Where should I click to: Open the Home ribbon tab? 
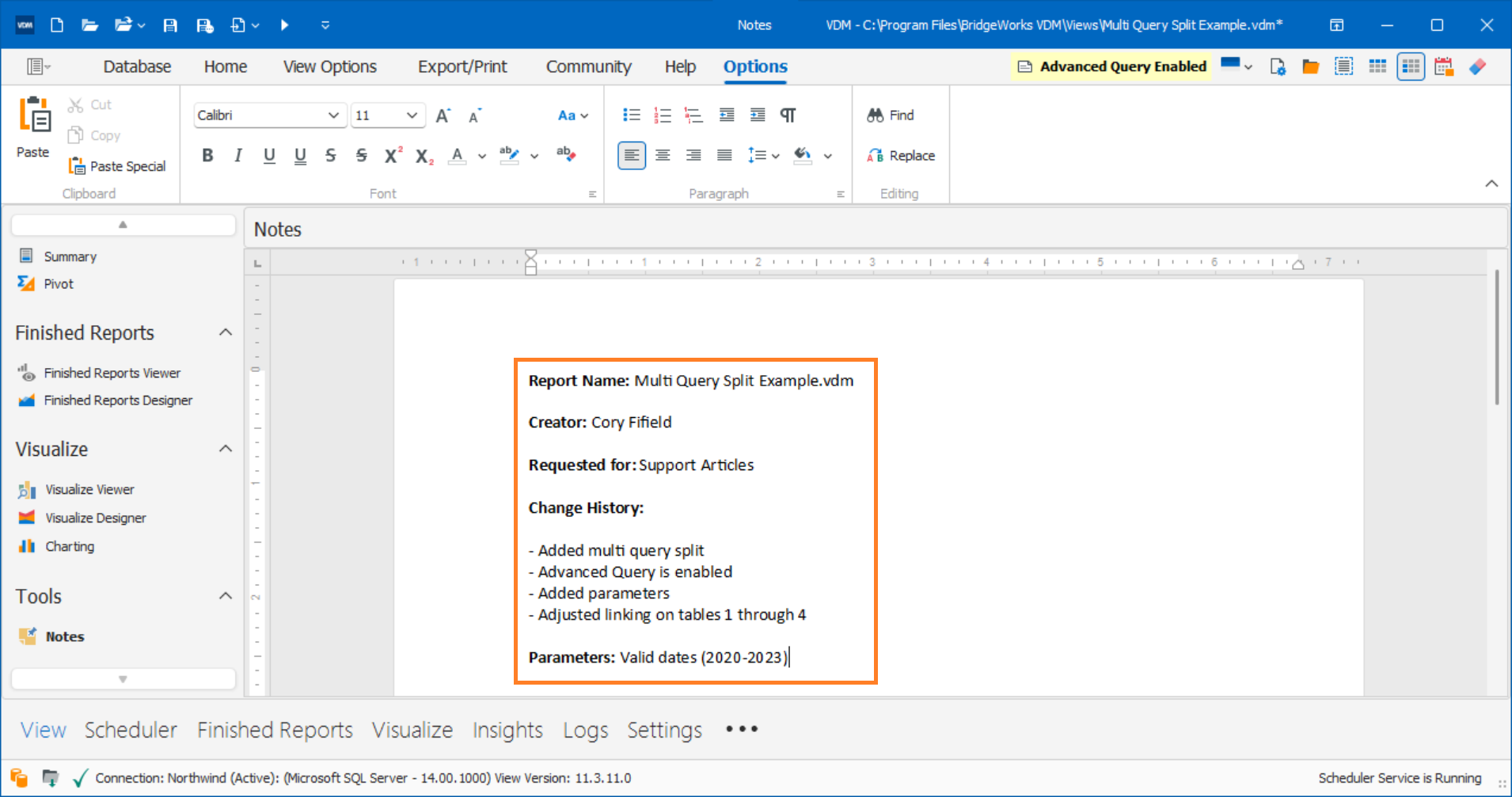tap(226, 66)
